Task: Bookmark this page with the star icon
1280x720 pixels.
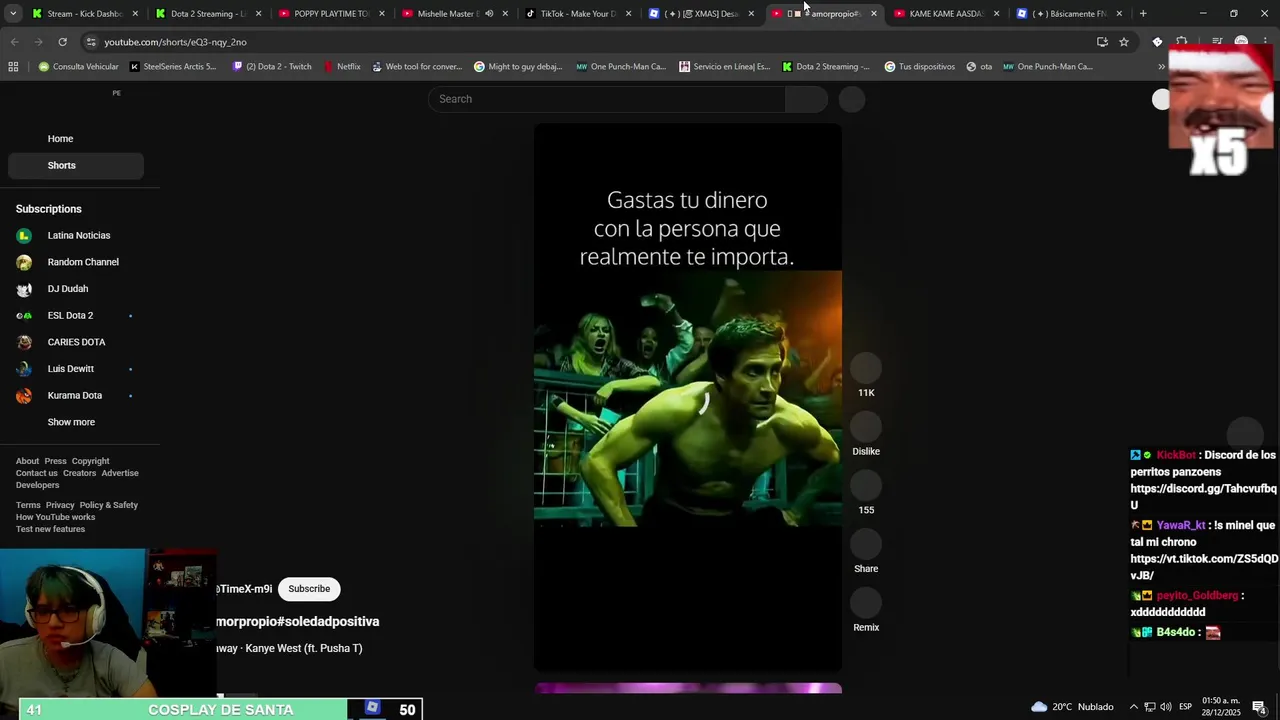Action: click(x=1124, y=42)
